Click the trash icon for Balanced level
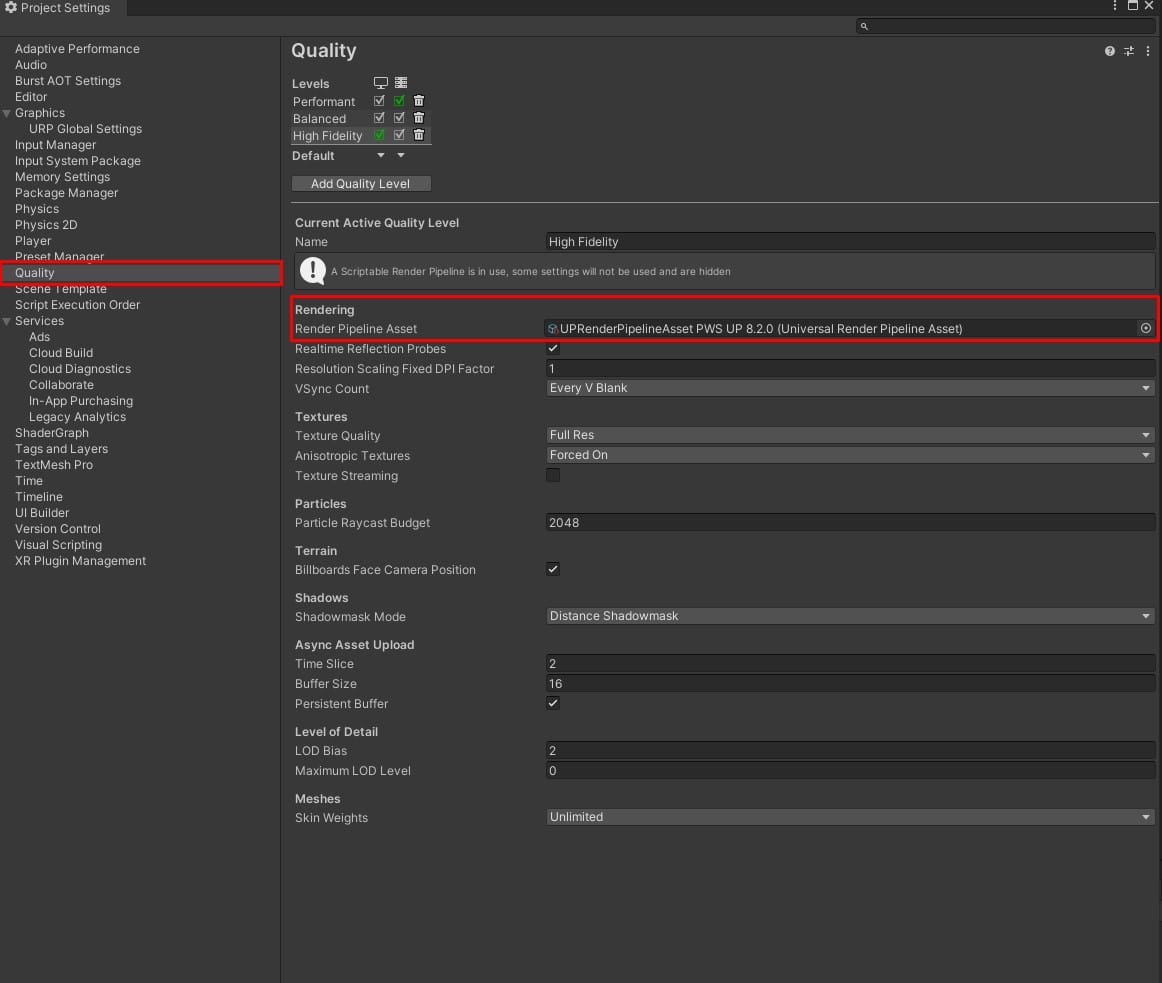Viewport: 1162px width, 983px height. (x=419, y=118)
